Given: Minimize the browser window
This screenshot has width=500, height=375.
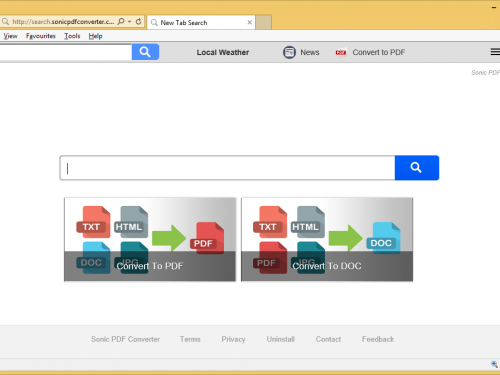Looking at the screenshot, I should (494, 7).
